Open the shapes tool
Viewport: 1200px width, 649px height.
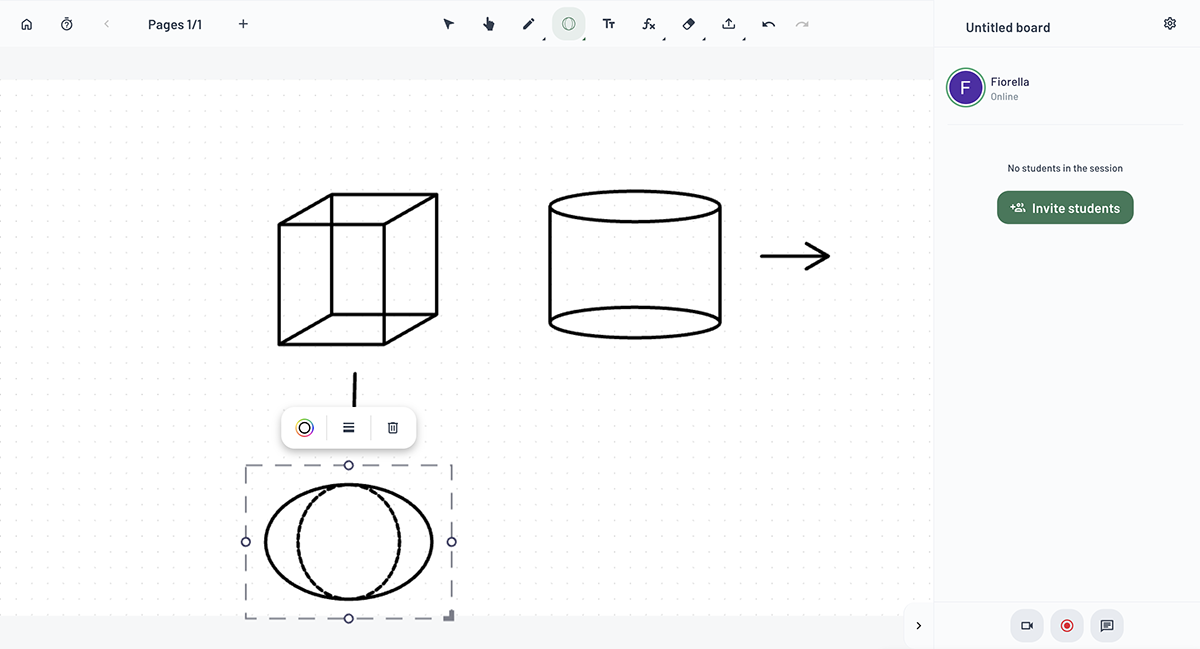(x=569, y=24)
